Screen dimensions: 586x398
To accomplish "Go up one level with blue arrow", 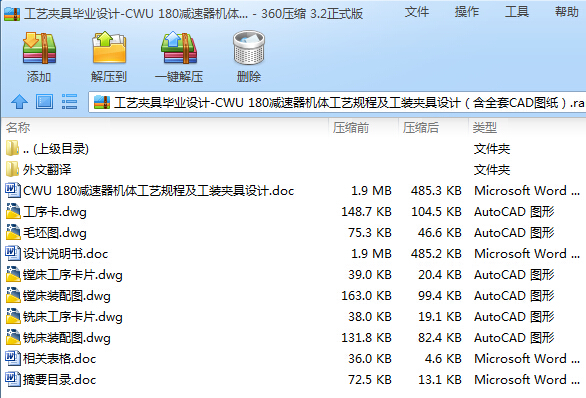I will [x=19, y=102].
